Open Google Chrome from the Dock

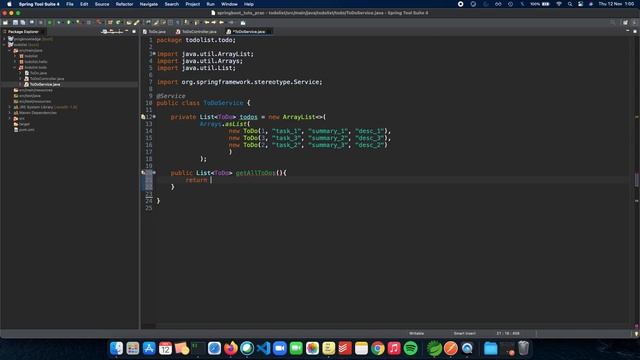(378, 348)
